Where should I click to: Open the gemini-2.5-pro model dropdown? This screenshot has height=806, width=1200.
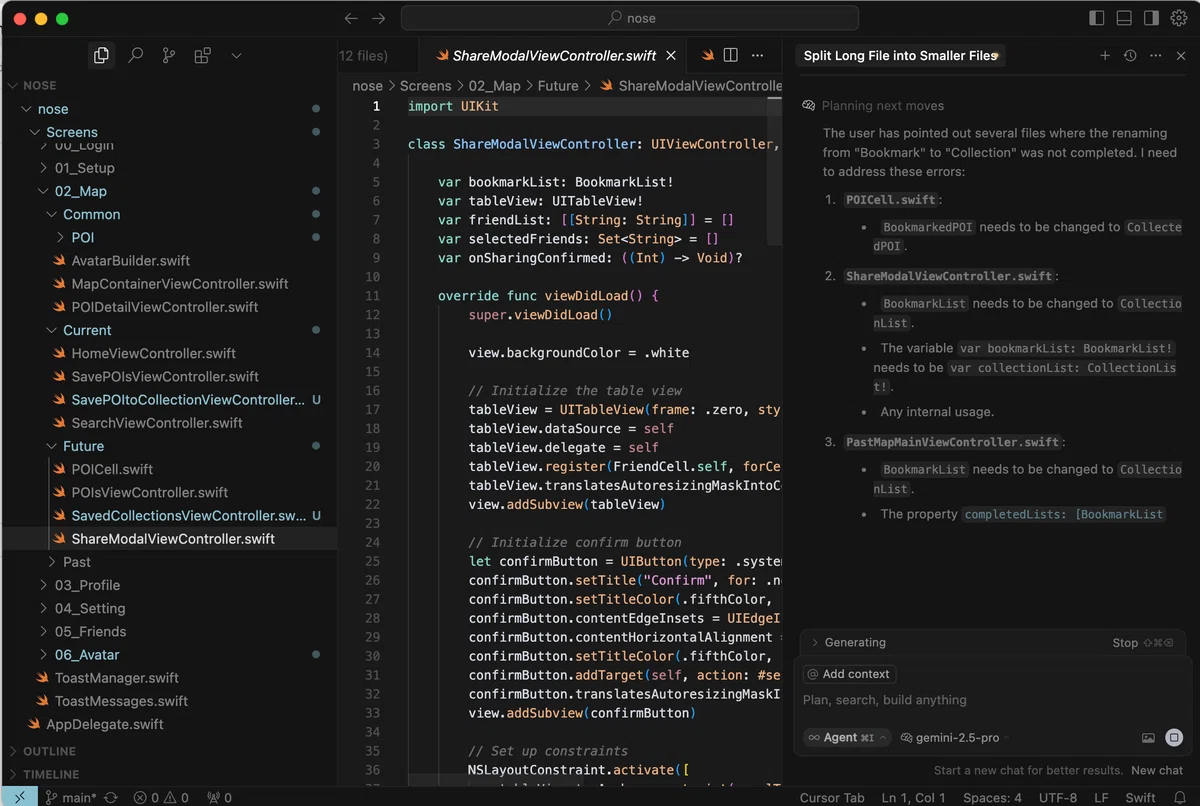pyautogui.click(x=955, y=738)
